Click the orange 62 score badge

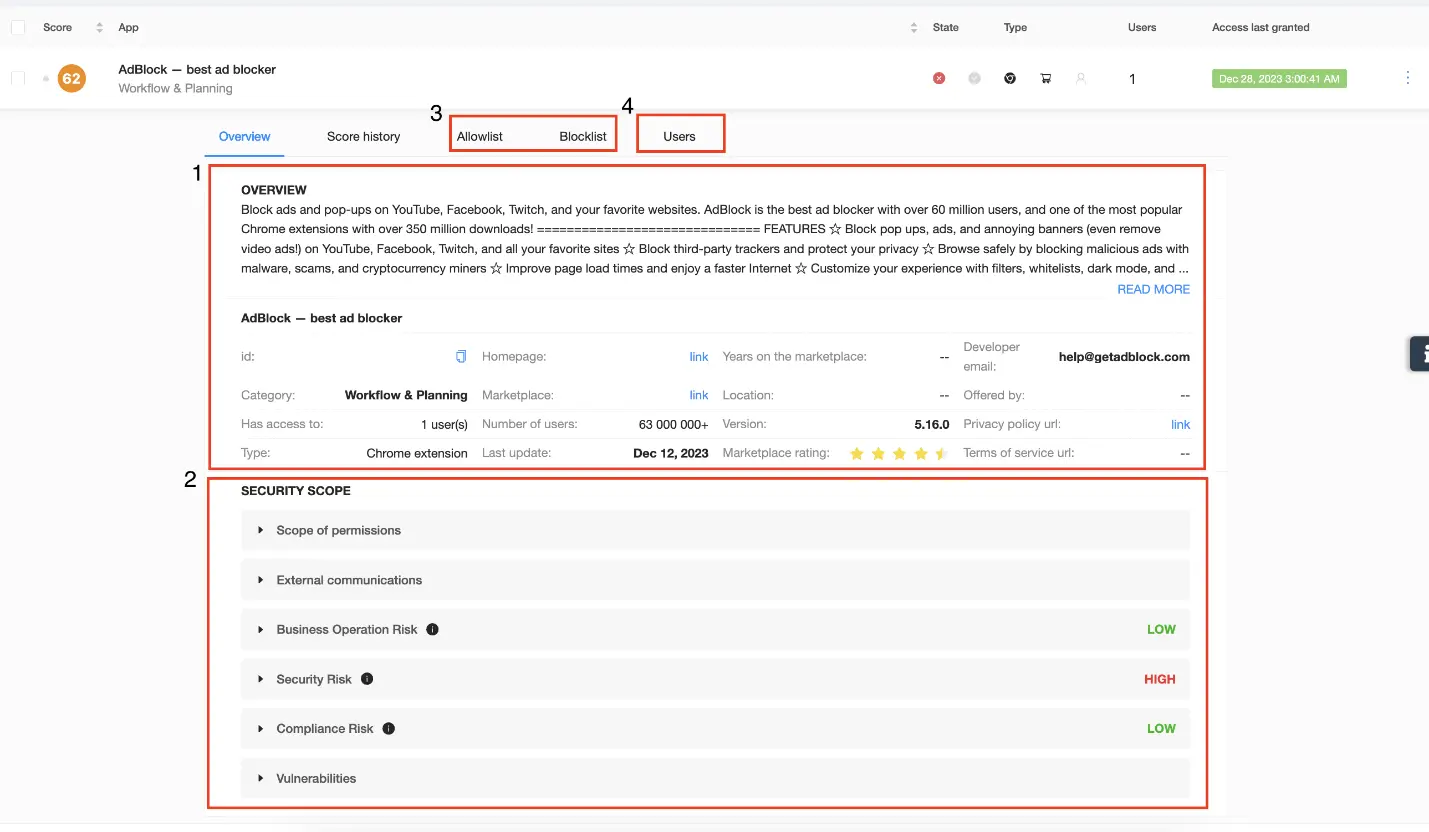71,78
